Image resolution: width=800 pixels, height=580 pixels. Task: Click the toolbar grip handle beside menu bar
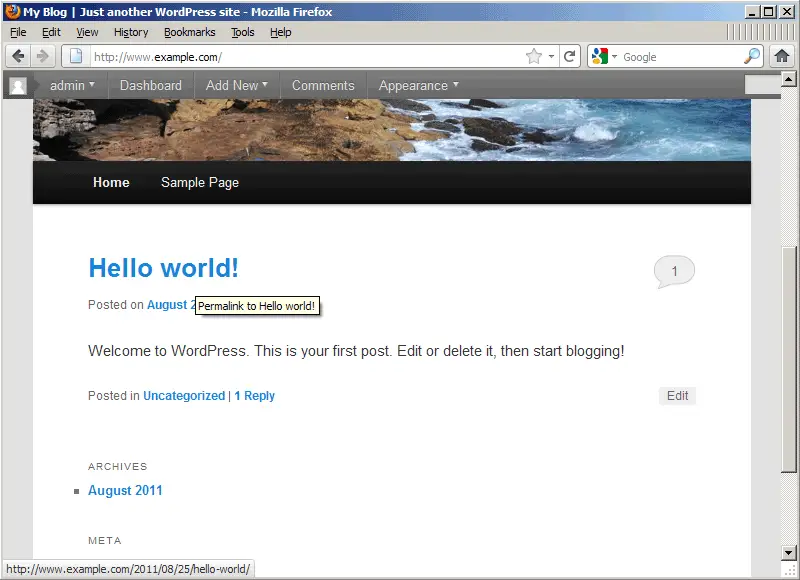click(760, 32)
